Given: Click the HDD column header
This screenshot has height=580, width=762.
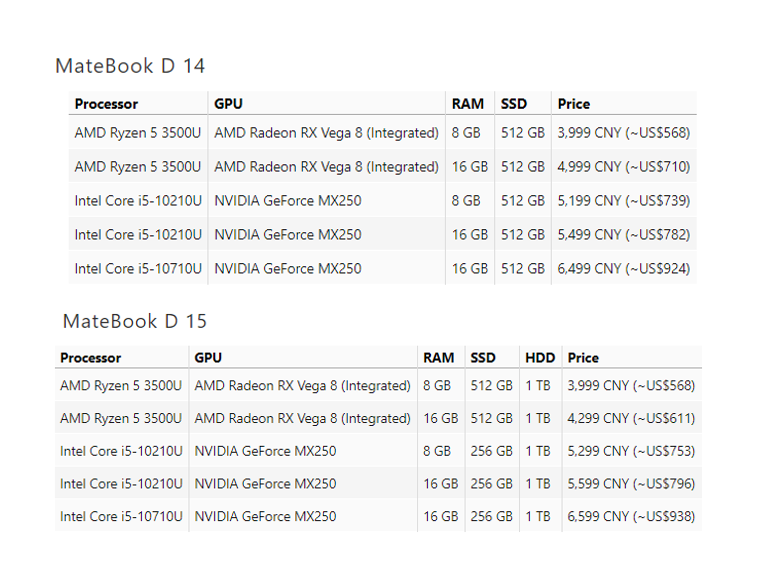Looking at the screenshot, I should click(x=538, y=358).
